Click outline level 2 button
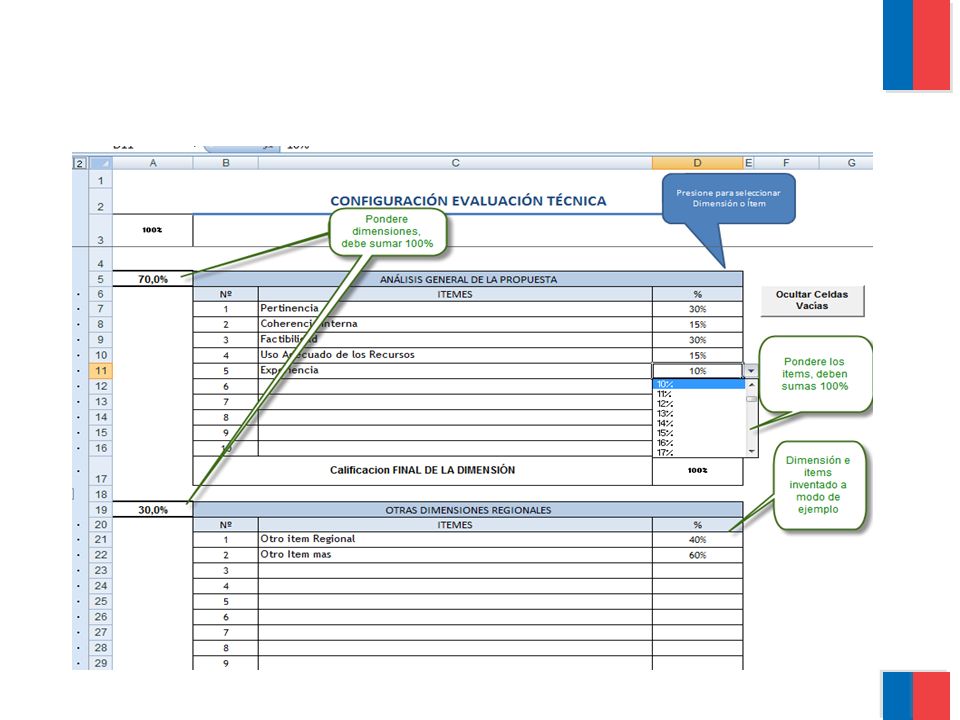 pyautogui.click(x=80, y=163)
